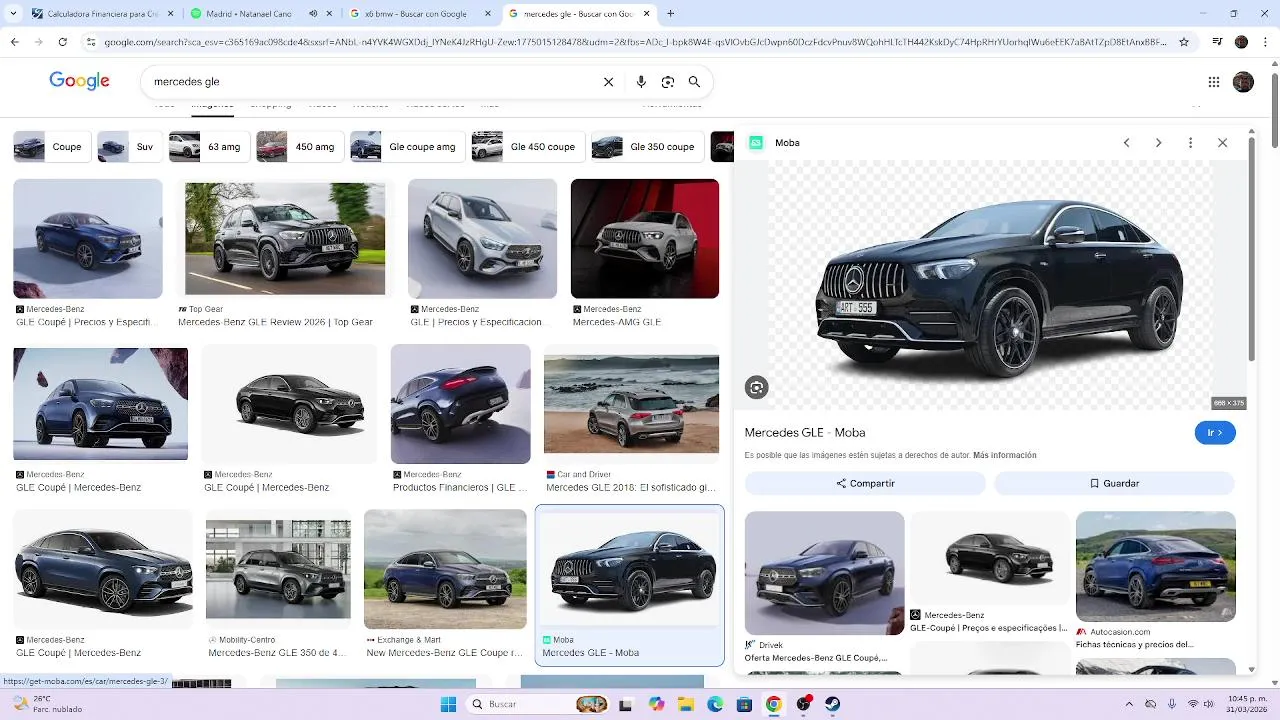Open the preview panel's more options menu
The image size is (1280, 720).
point(1190,143)
